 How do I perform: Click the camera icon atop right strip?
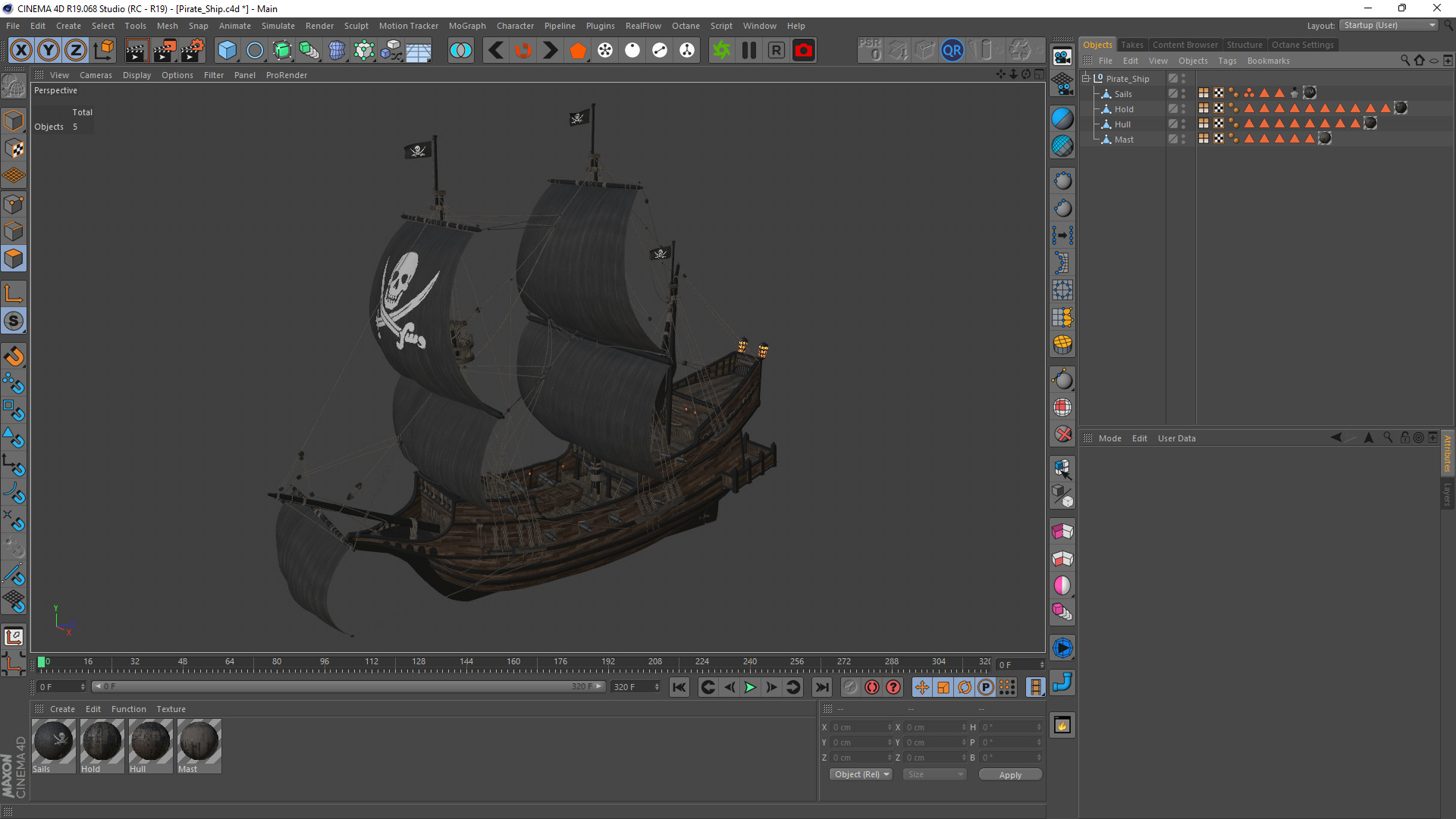click(1062, 56)
